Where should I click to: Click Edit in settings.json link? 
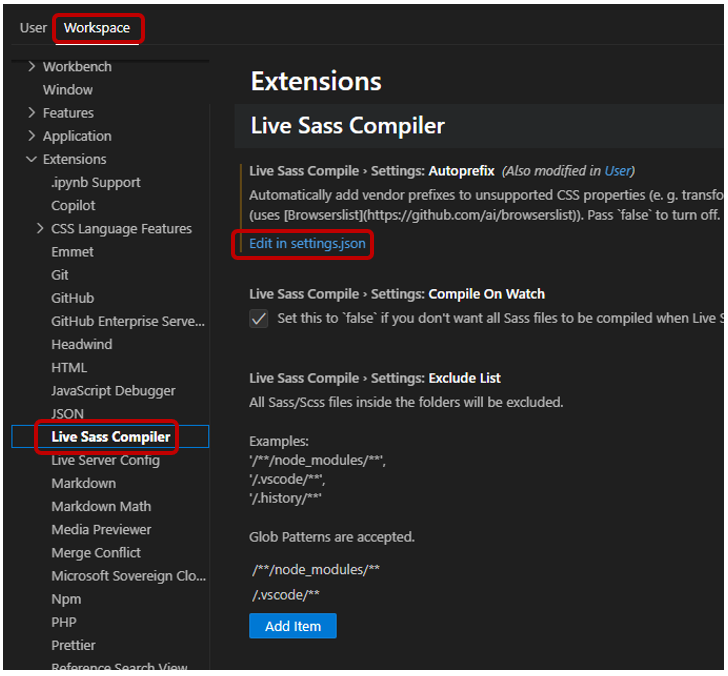tap(307, 243)
